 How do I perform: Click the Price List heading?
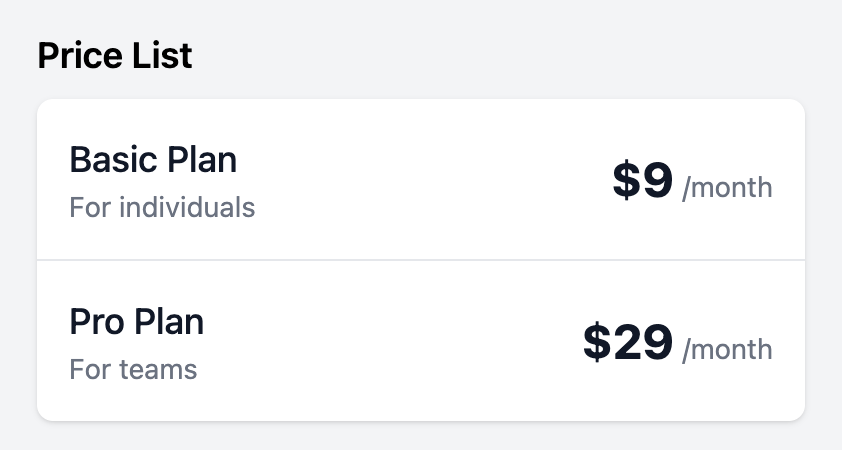click(x=115, y=55)
